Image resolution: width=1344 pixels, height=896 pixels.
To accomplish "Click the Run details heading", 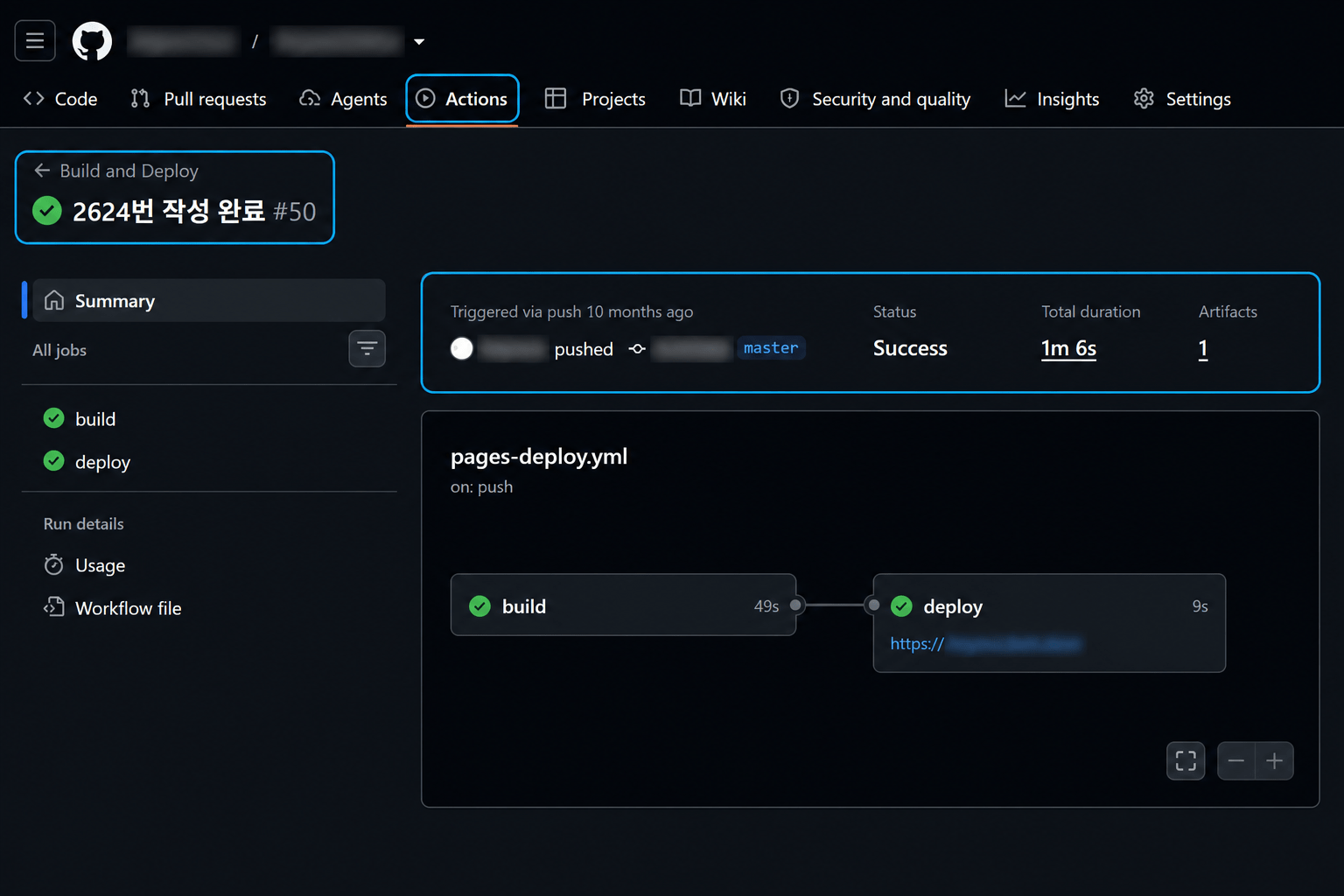I will [84, 524].
